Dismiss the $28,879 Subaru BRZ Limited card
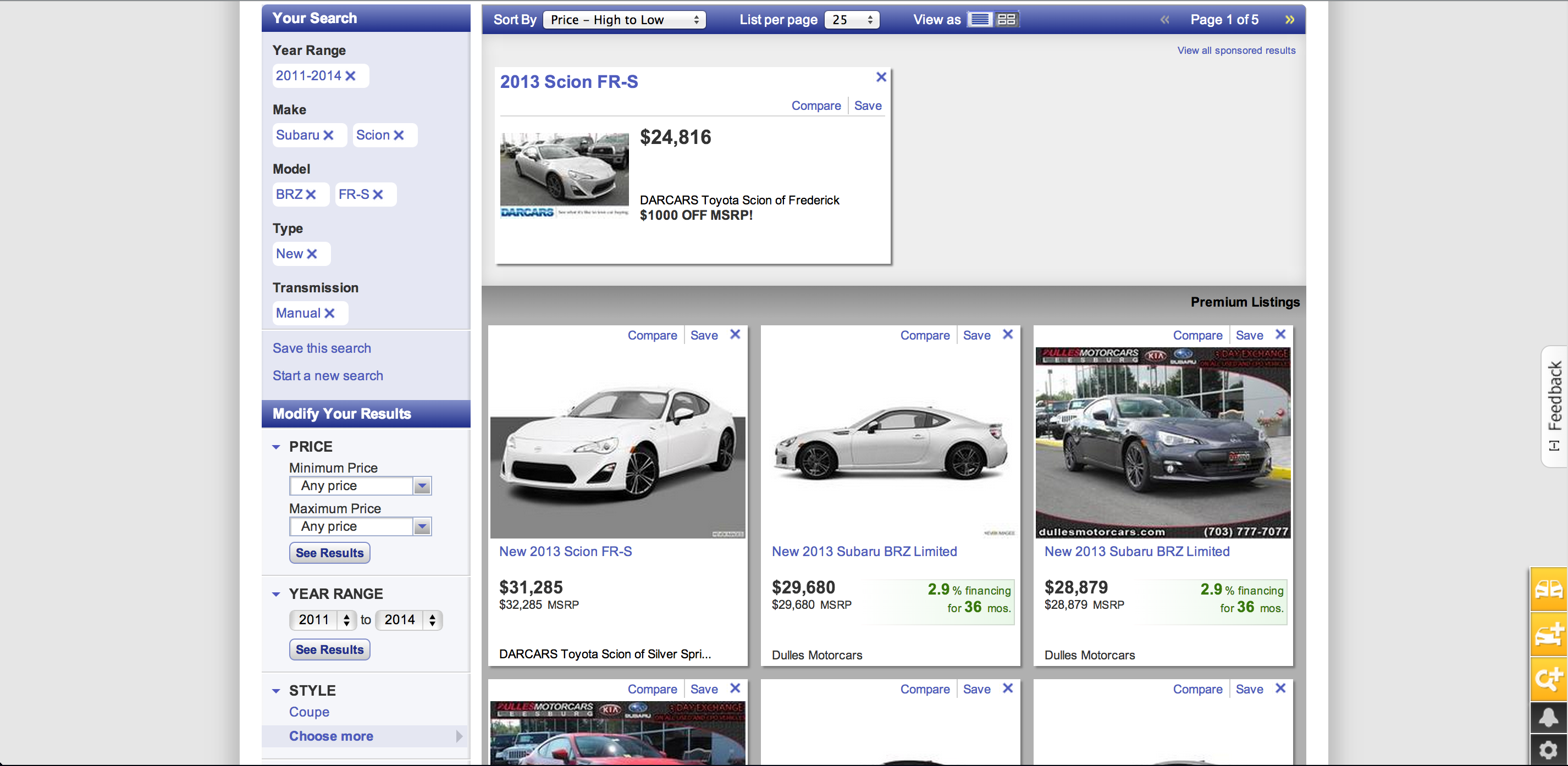Image resolution: width=1568 pixels, height=766 pixels. 1280,334
